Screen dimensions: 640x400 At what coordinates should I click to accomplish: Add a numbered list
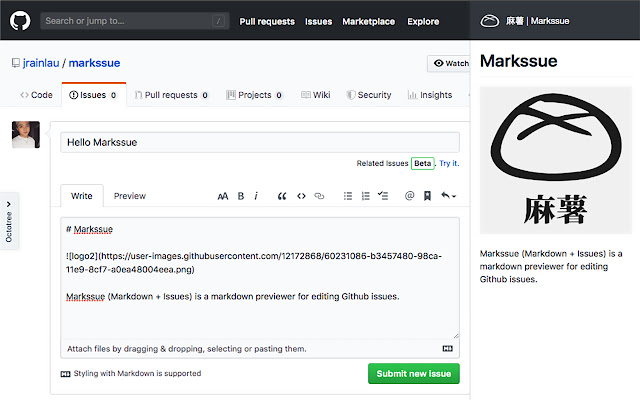[x=366, y=196]
